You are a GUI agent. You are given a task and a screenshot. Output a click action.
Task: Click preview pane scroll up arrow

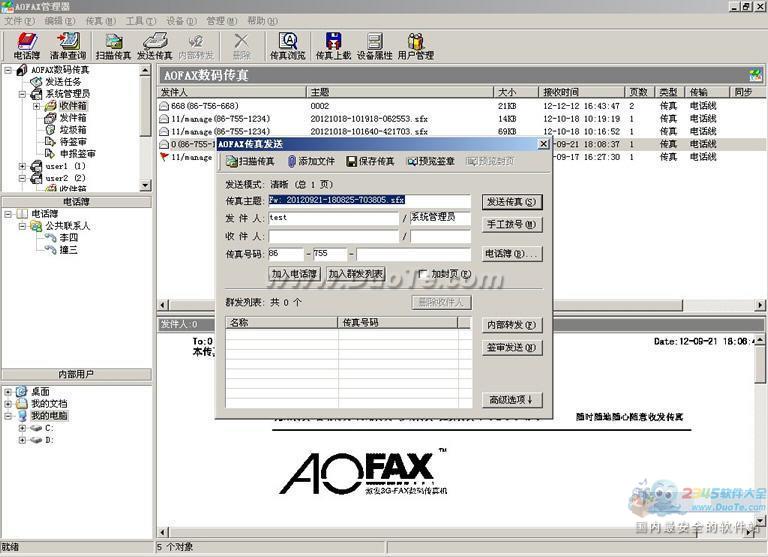tap(760, 339)
